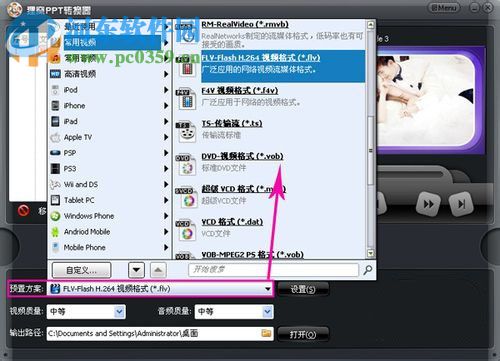Click the Tablet PC icon
The width and height of the screenshot is (500, 361).
pos(55,200)
